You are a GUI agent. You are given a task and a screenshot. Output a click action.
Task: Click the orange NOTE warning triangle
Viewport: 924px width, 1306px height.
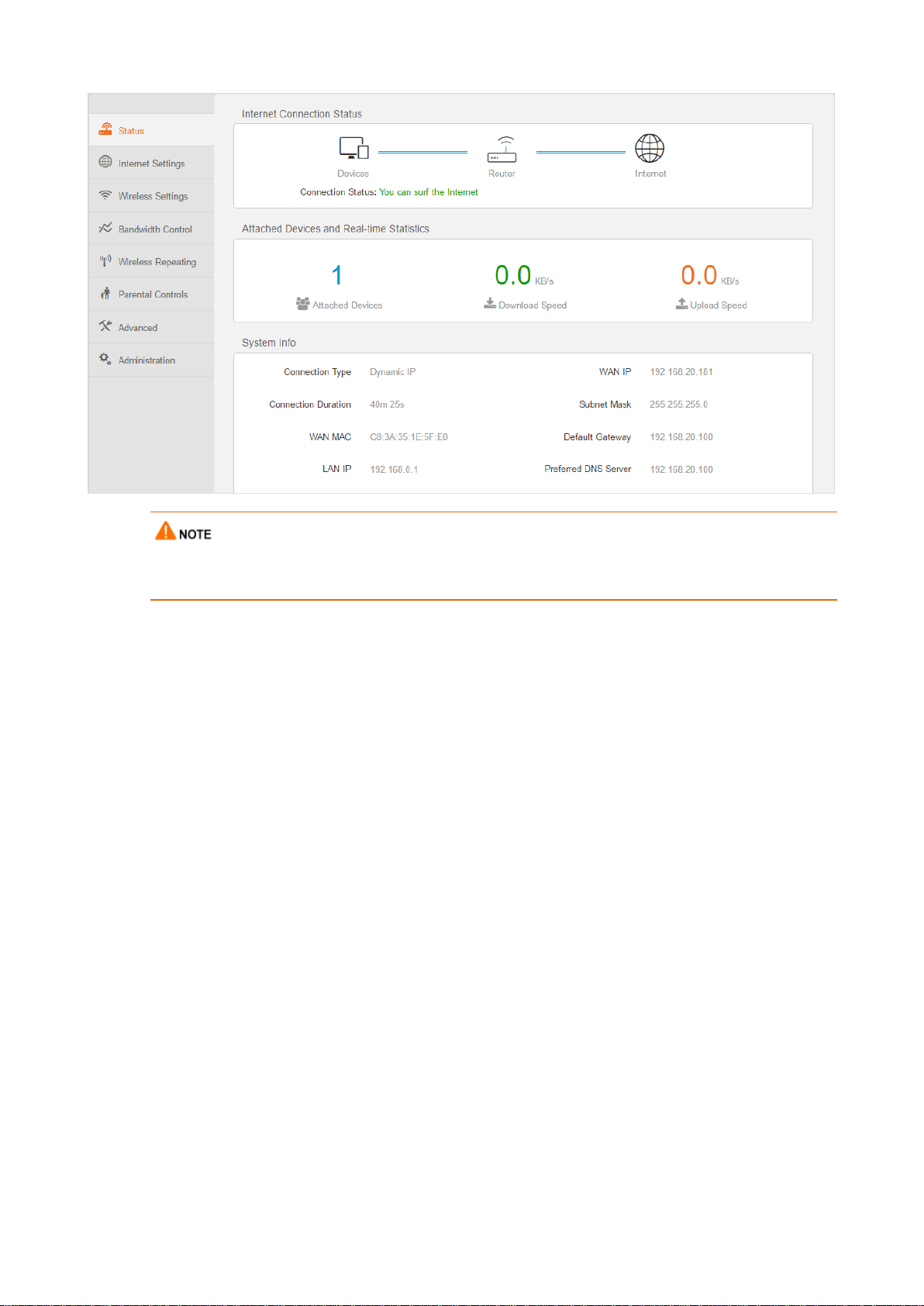(x=165, y=531)
